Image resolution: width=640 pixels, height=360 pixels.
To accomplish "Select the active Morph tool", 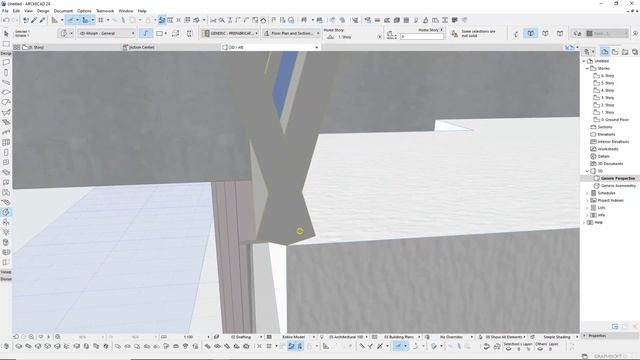I will tap(6, 212).
